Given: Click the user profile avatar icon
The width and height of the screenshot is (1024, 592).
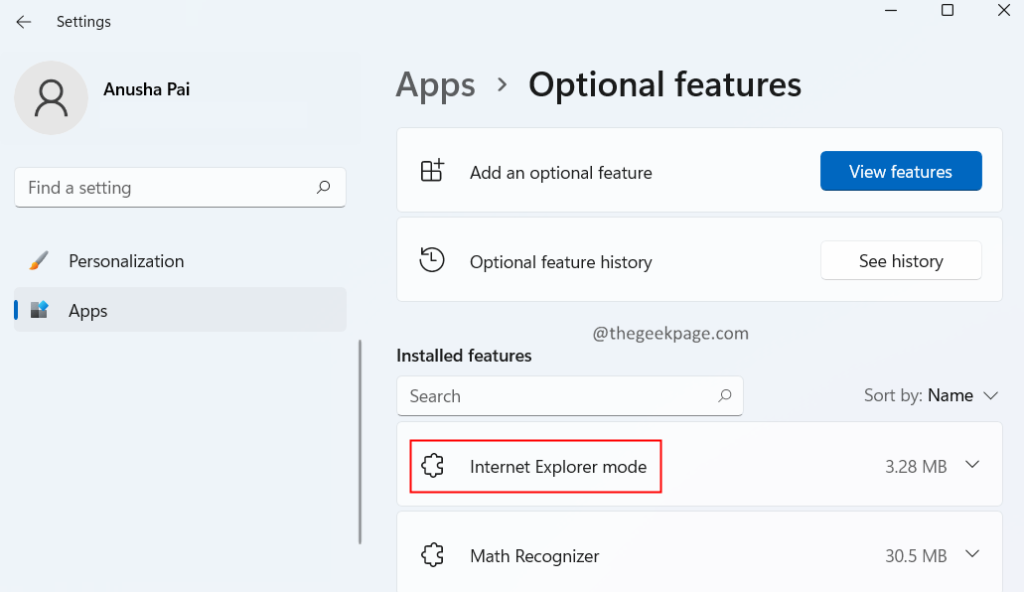Looking at the screenshot, I should click(x=51, y=98).
